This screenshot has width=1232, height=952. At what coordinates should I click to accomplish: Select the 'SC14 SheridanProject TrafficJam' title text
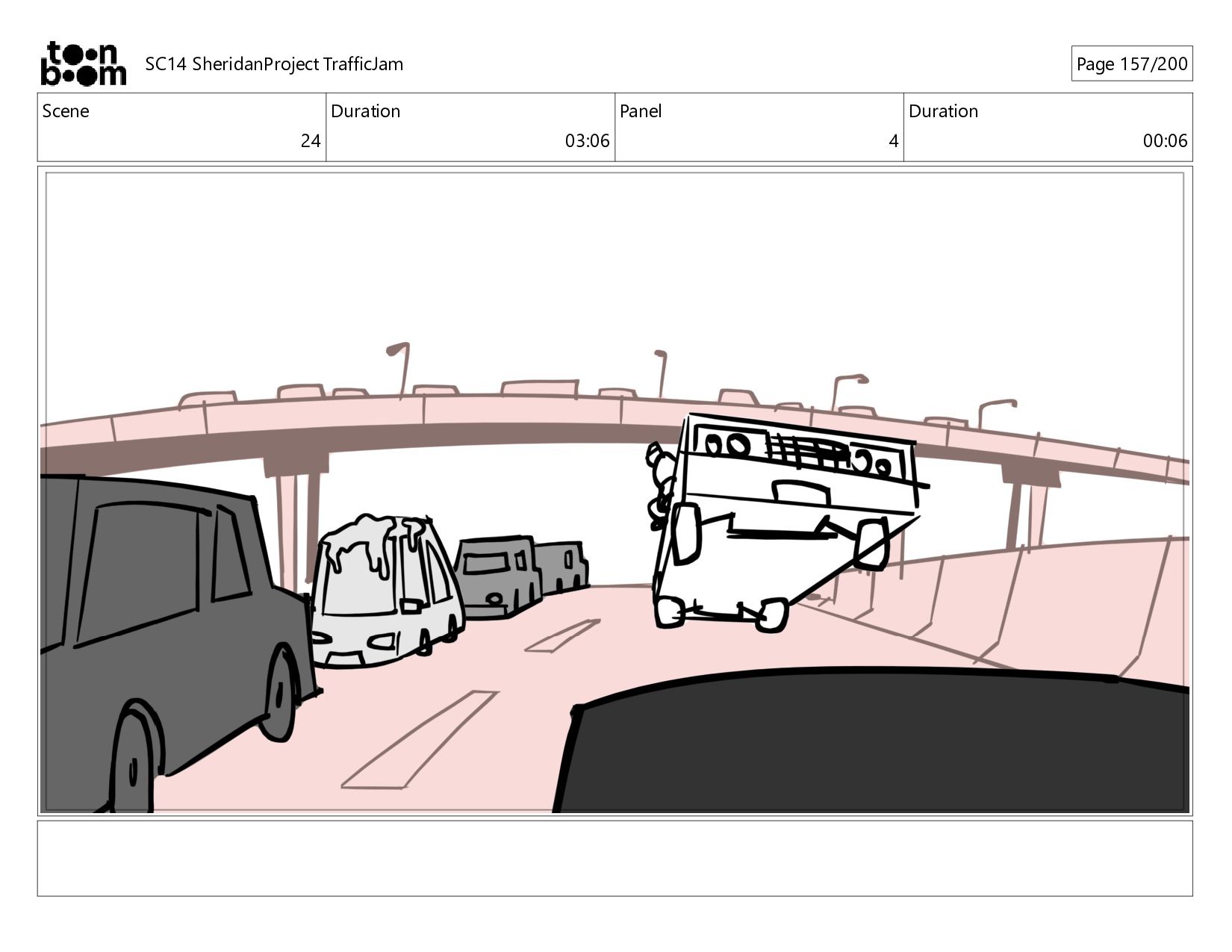[274, 64]
